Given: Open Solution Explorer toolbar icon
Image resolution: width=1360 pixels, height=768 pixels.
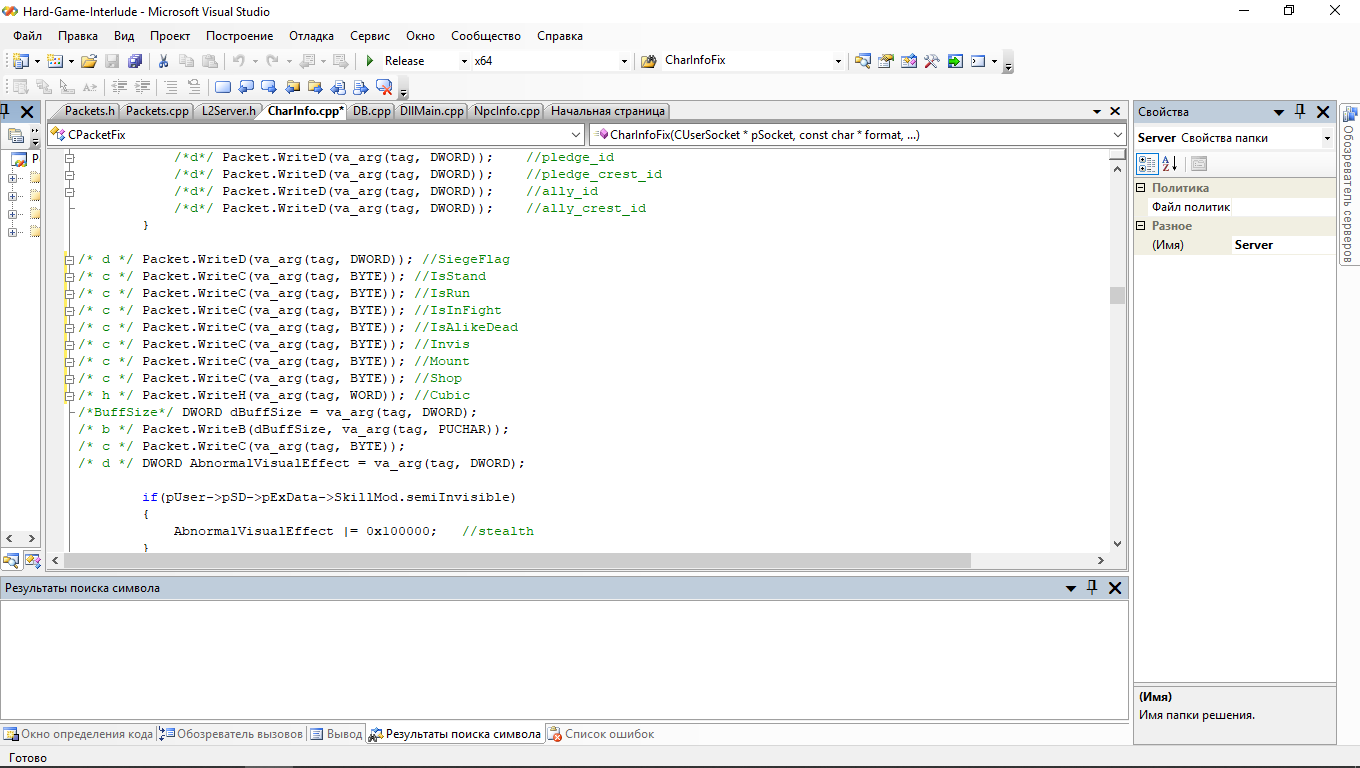Looking at the screenshot, I should (x=863, y=61).
